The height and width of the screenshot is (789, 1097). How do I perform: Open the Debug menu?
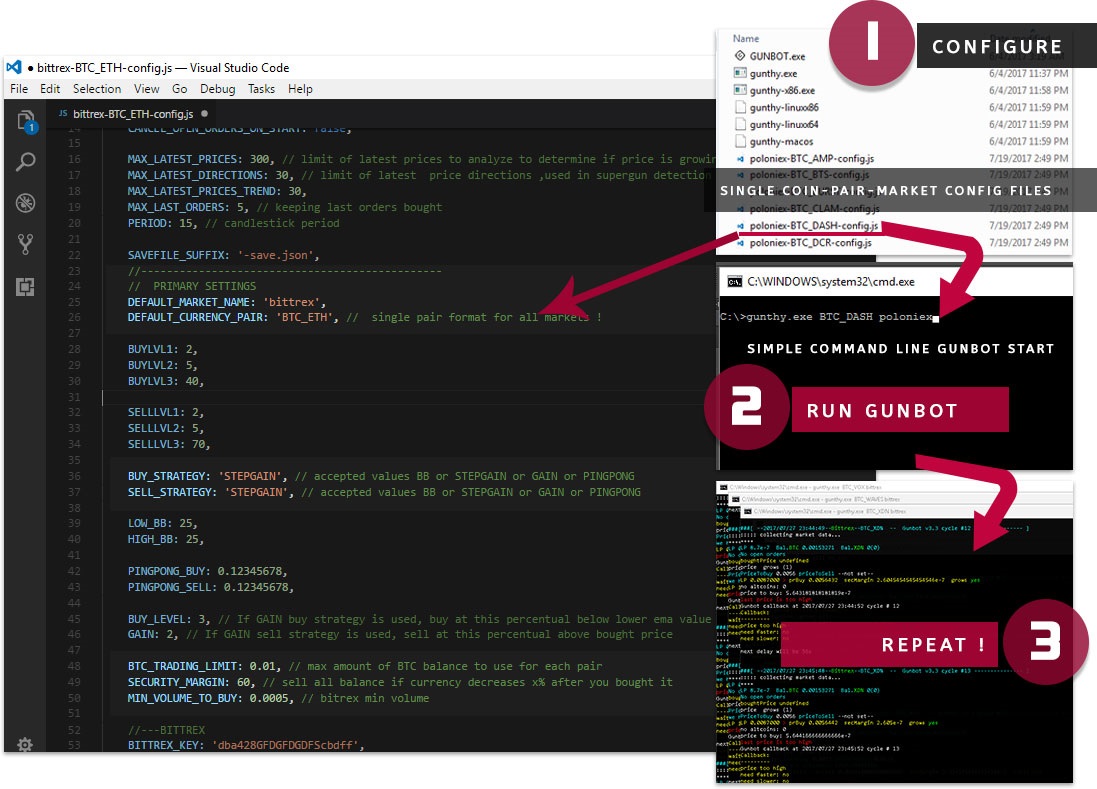218,89
